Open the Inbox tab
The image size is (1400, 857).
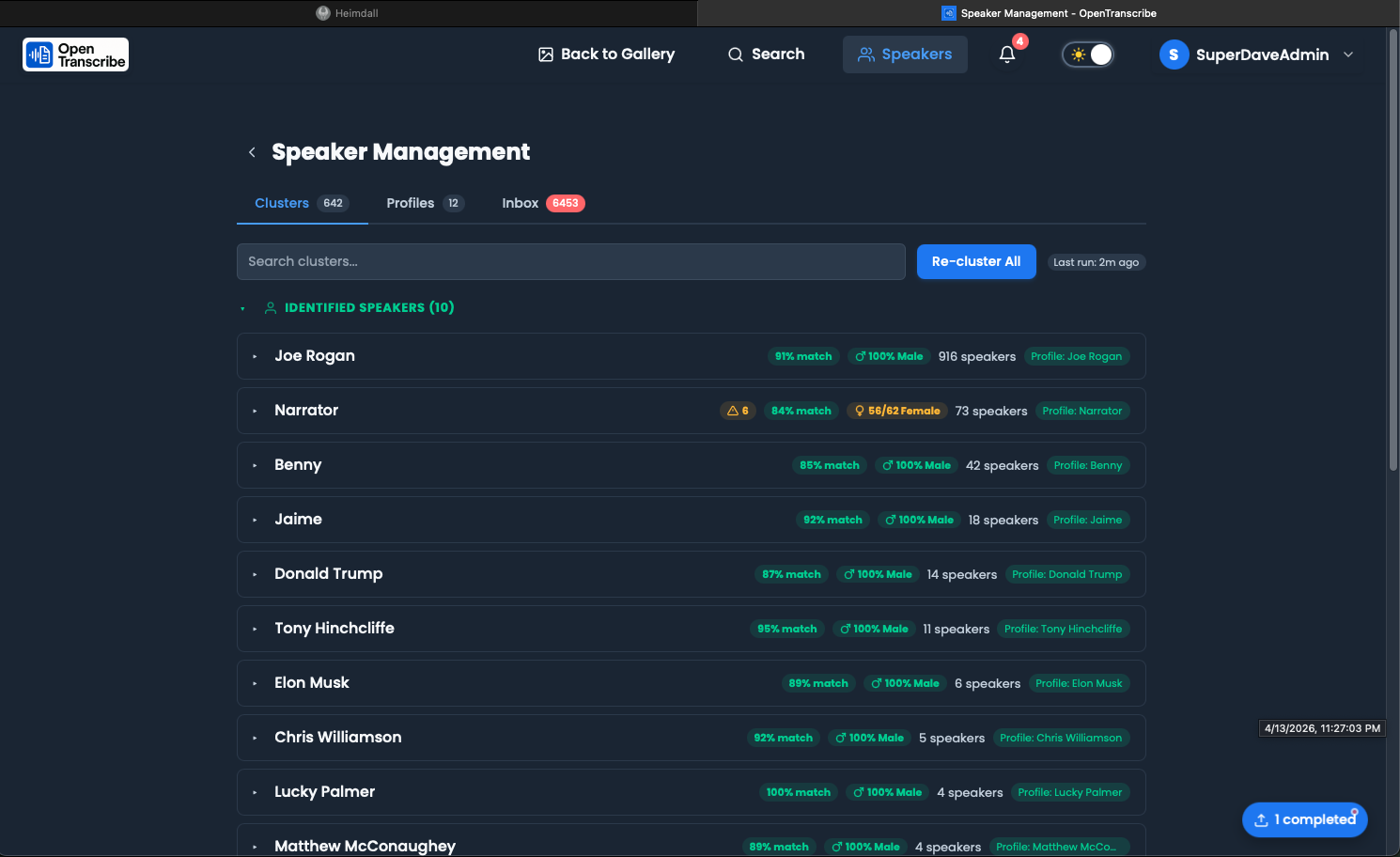(x=543, y=203)
